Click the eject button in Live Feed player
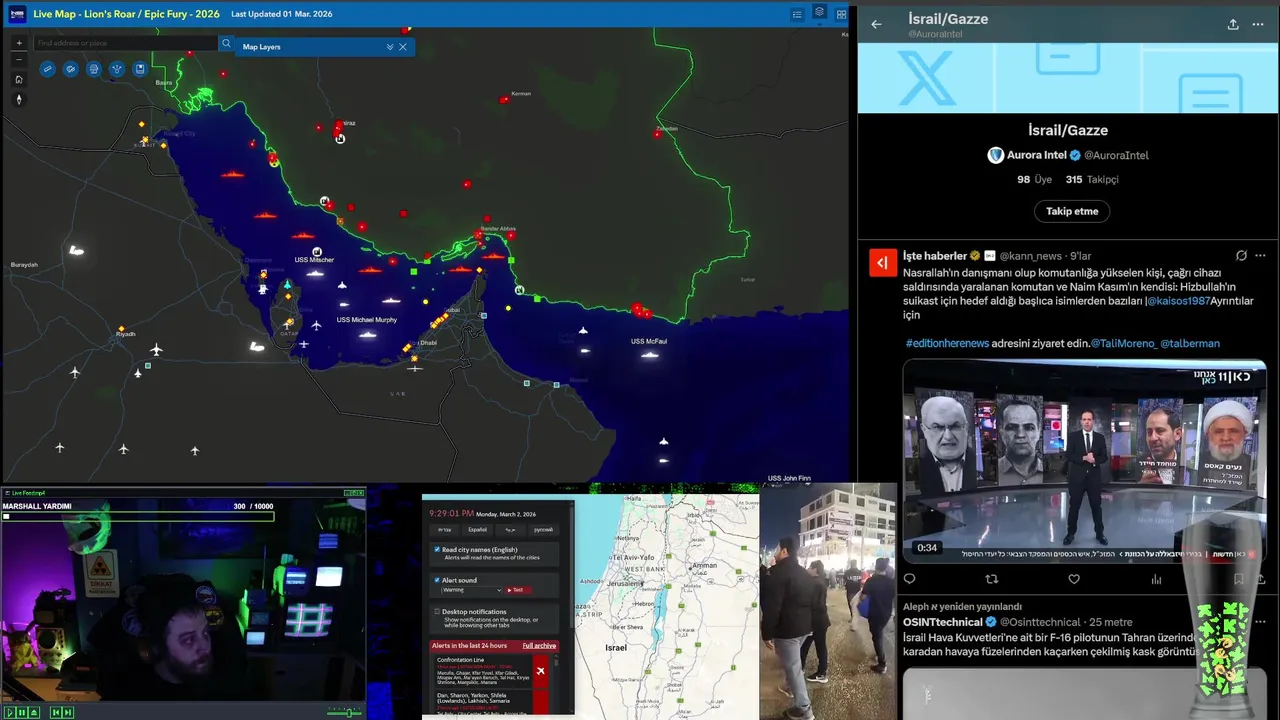The height and width of the screenshot is (720, 1280). point(34,712)
